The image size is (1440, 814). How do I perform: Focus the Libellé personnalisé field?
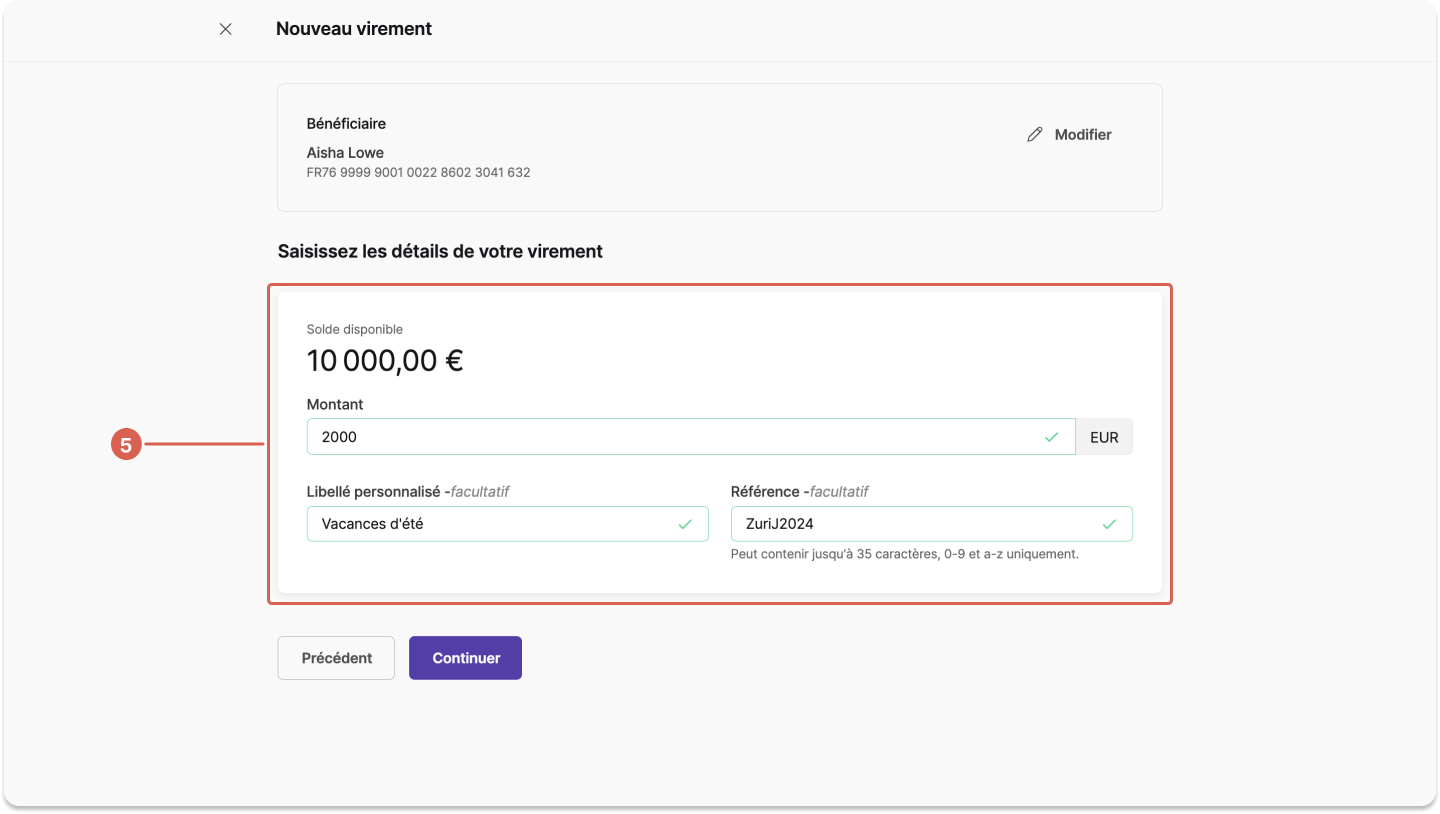tap(508, 524)
